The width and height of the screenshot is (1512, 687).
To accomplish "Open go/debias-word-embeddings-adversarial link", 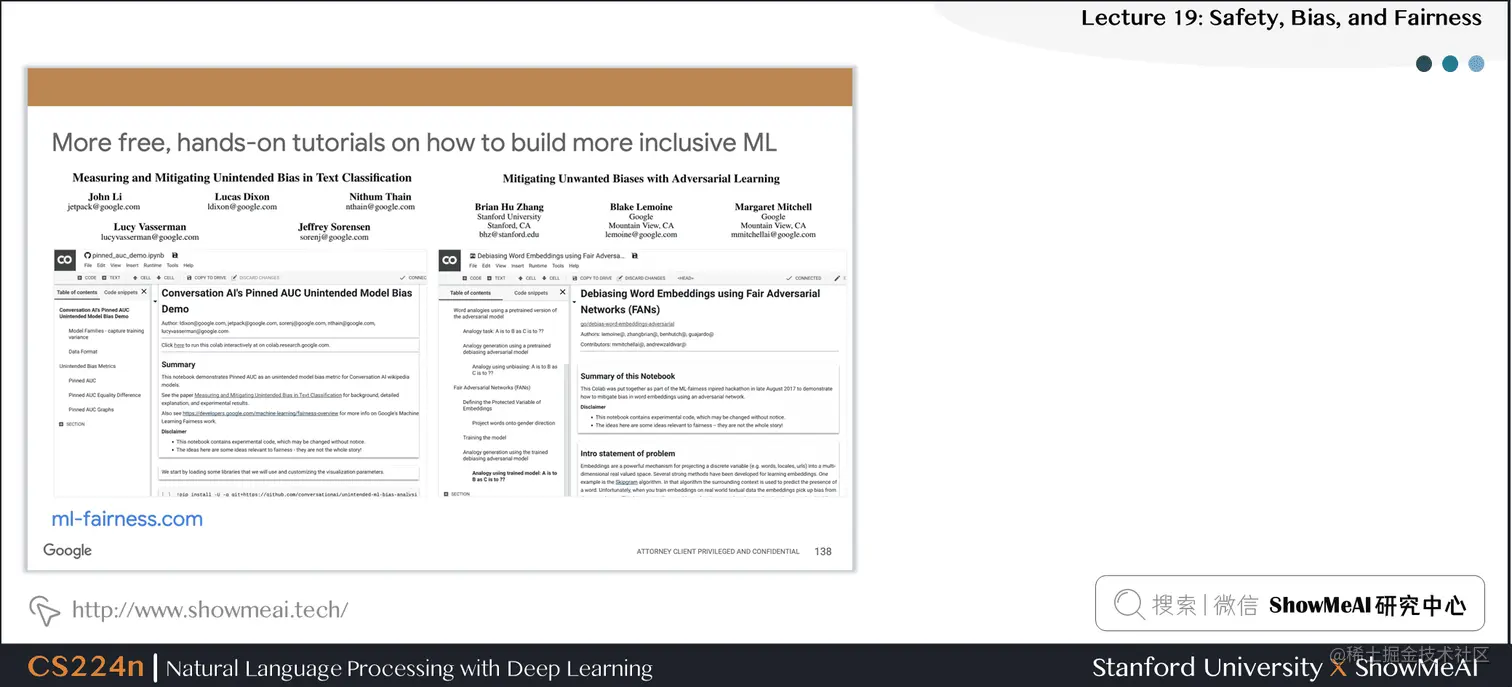I will coord(627,324).
